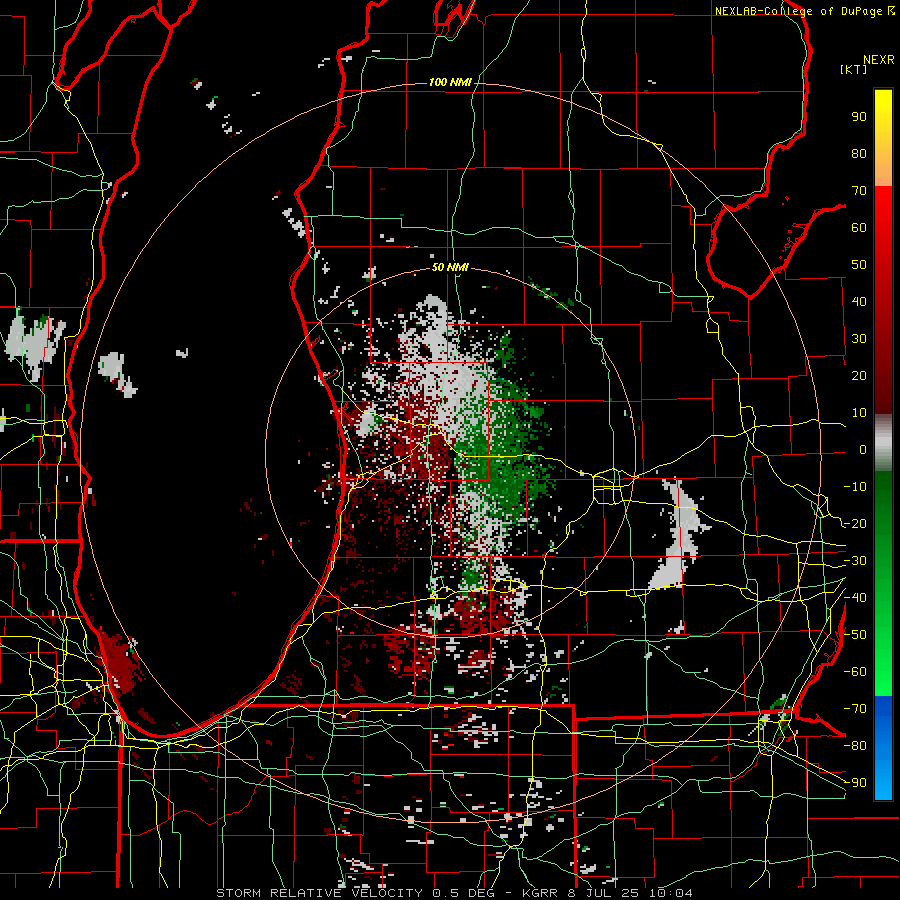Image resolution: width=900 pixels, height=900 pixels.
Task: Click the 0 value on the velocity scale
Action: pos(863,449)
